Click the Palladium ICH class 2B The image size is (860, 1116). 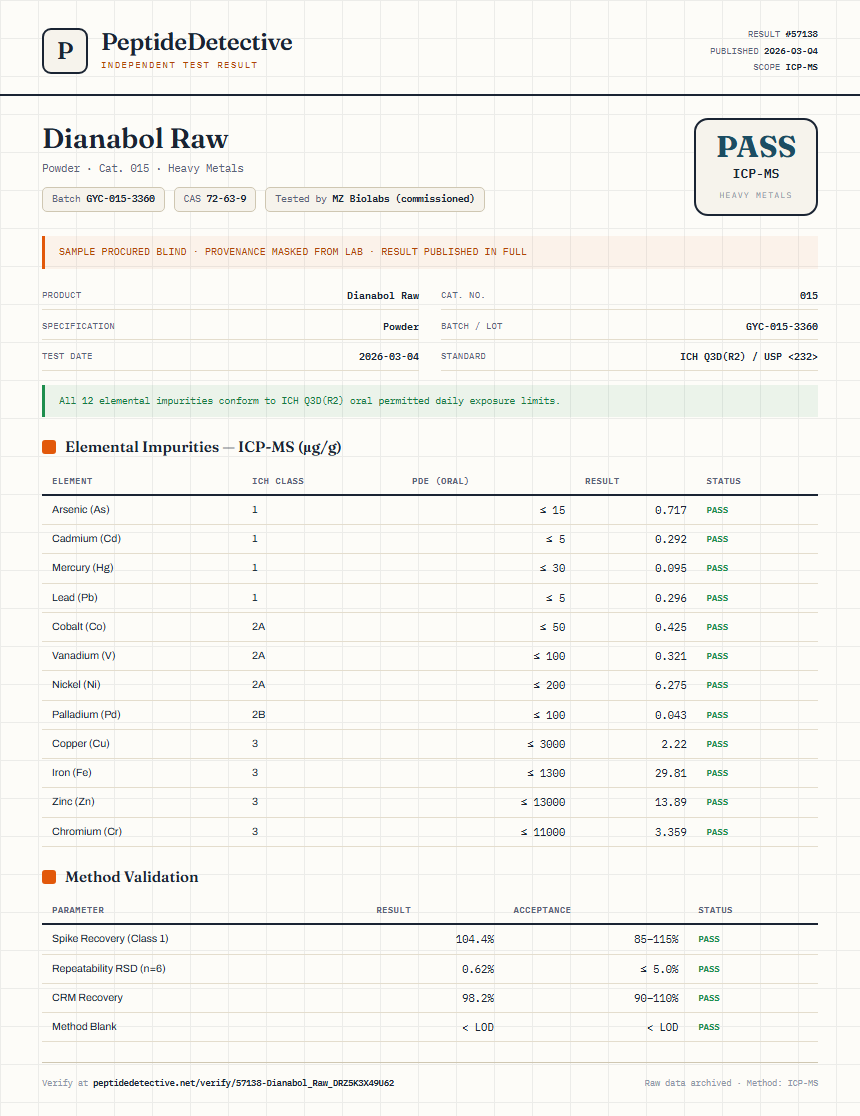click(258, 715)
